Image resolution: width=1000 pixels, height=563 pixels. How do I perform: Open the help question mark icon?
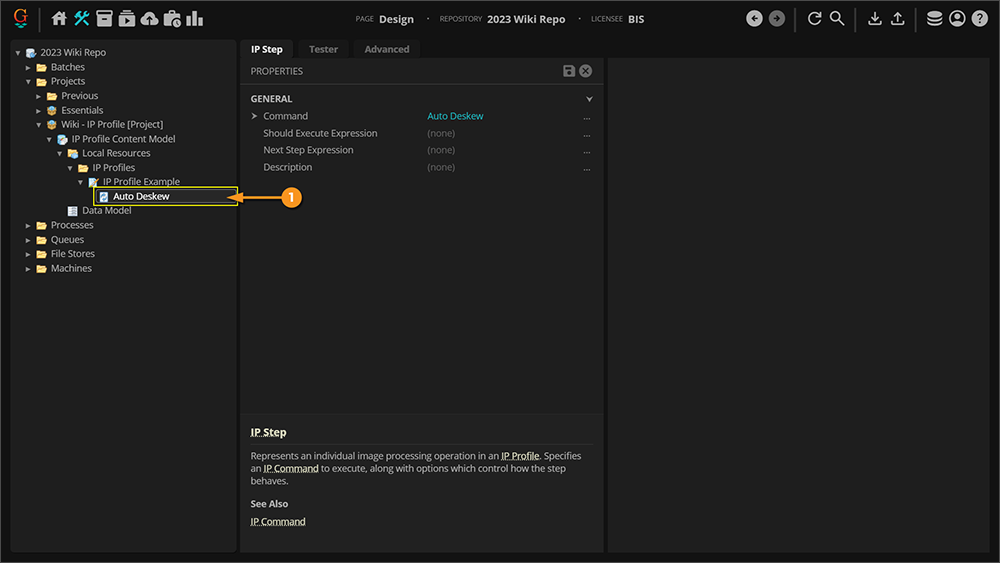coord(980,19)
